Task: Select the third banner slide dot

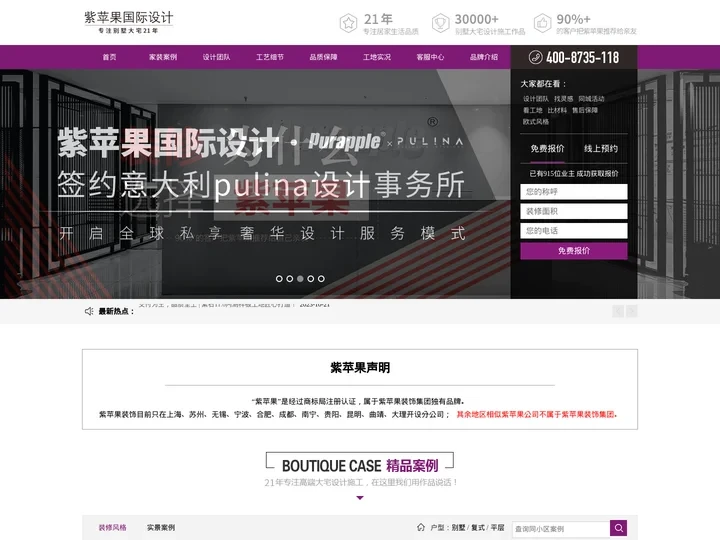Action: click(300, 279)
